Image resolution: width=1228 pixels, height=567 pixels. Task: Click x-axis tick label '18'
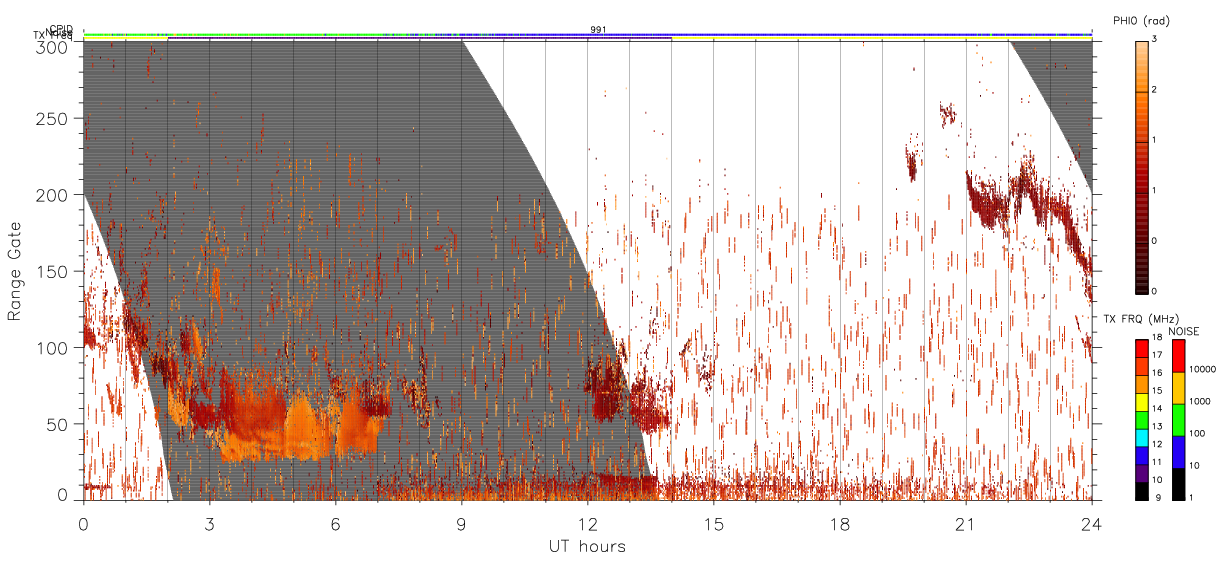839,524
